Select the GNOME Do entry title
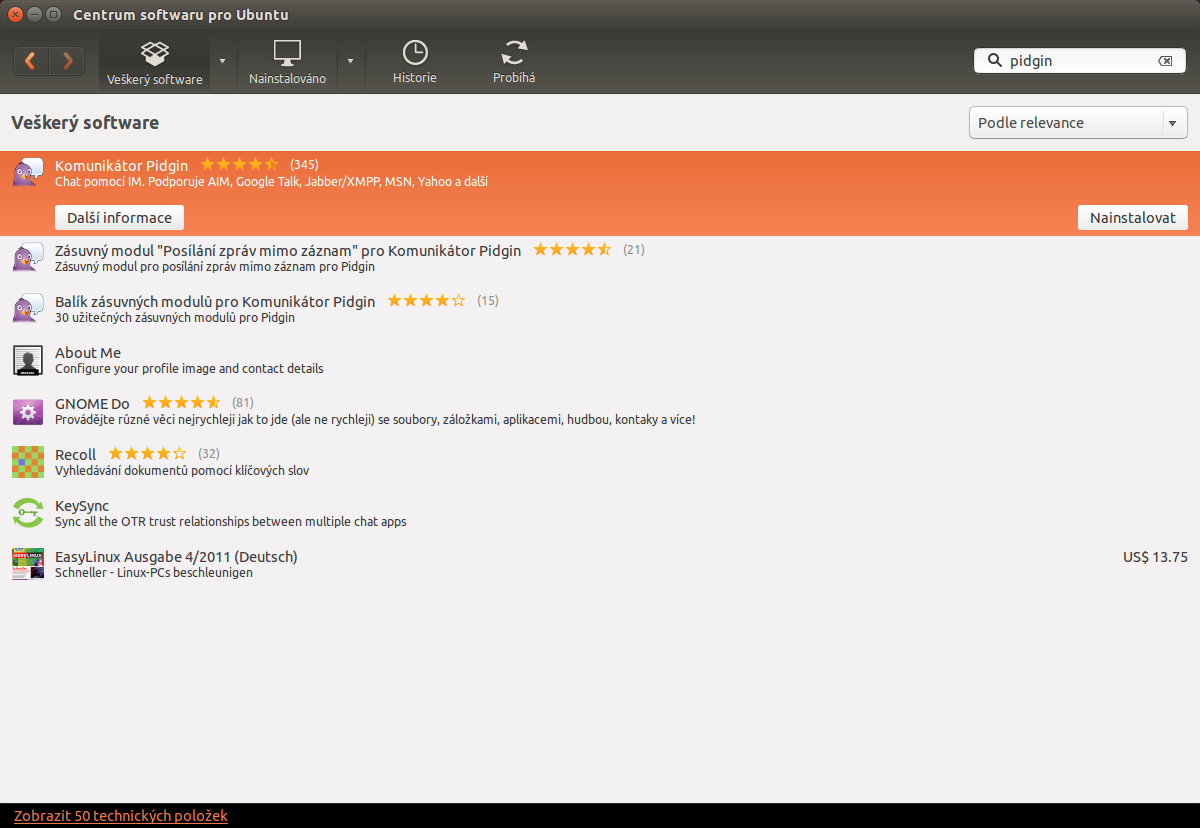This screenshot has width=1200, height=828. (92, 404)
